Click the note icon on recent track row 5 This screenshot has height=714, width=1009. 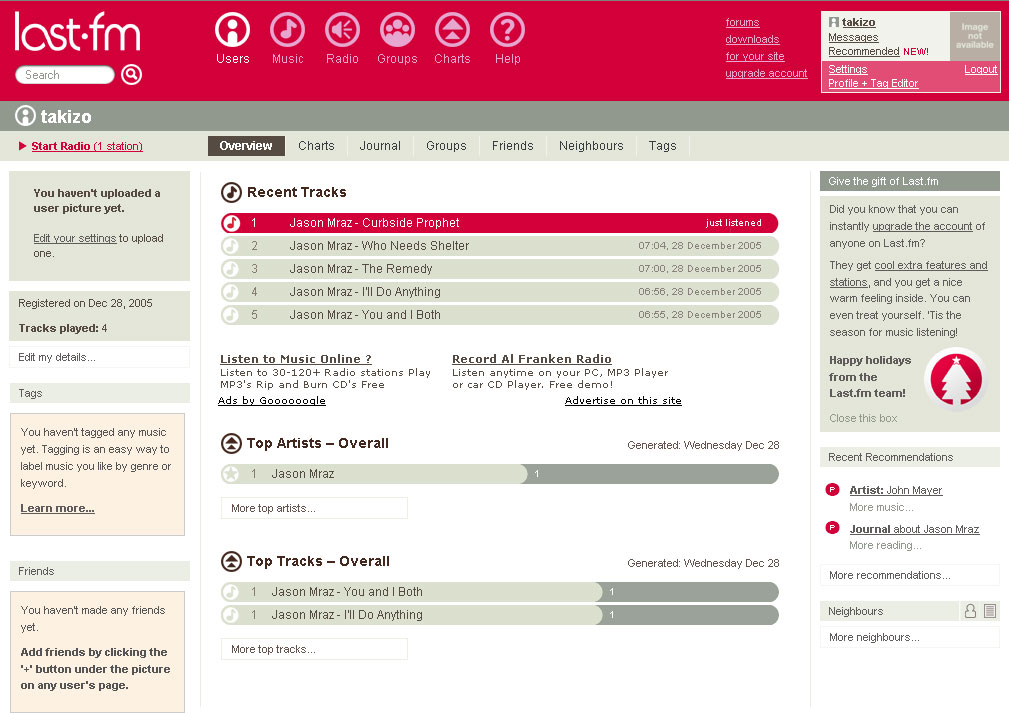[x=231, y=315]
